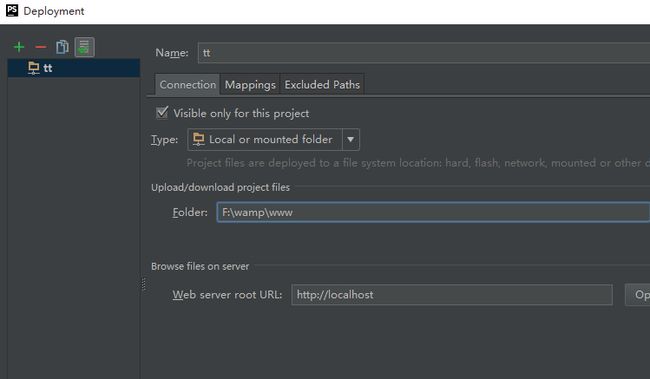Click the server icon next to tt
This screenshot has height=379, width=650.
[x=34, y=68]
